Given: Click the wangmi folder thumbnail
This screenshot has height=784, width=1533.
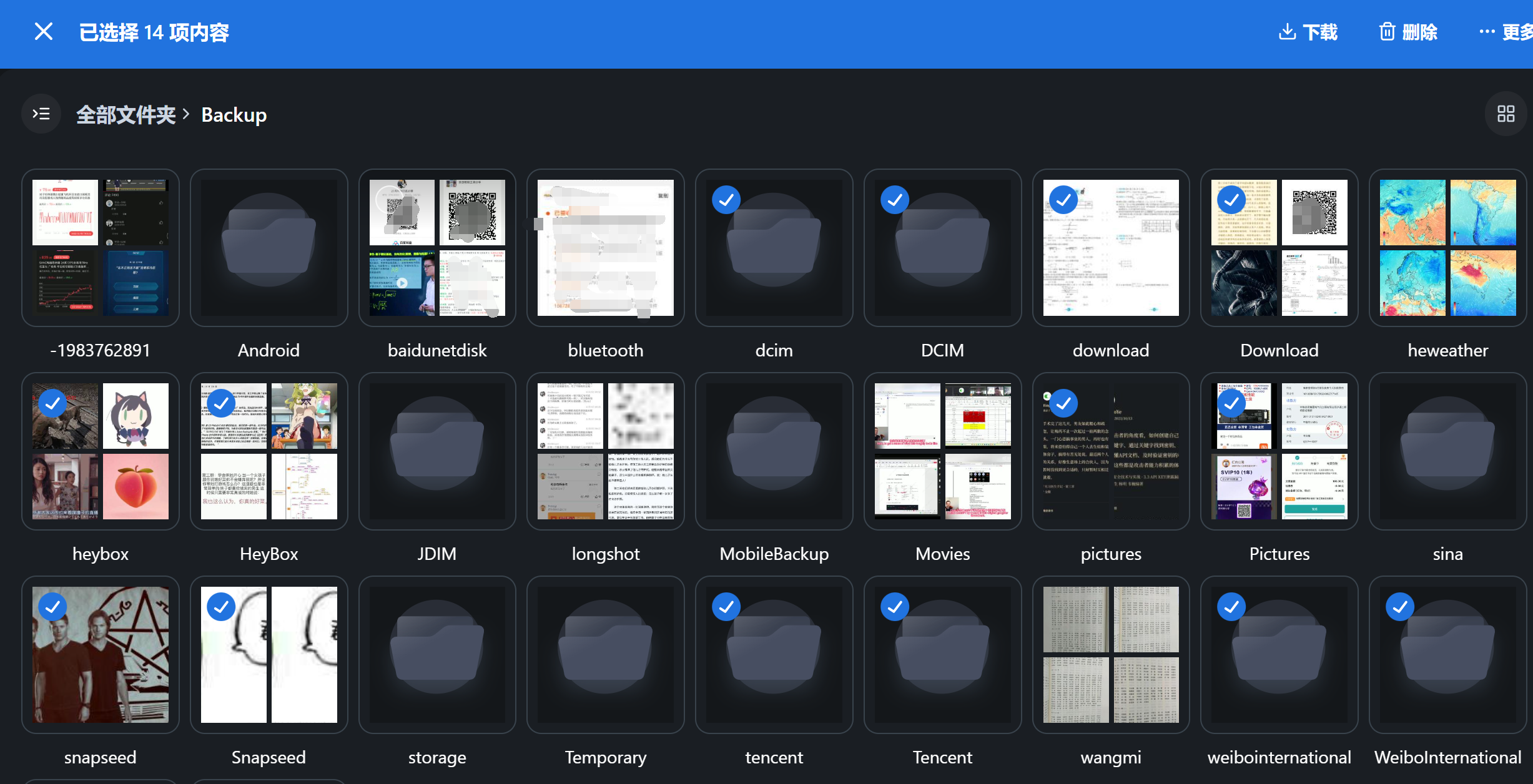Looking at the screenshot, I should click(x=1111, y=655).
